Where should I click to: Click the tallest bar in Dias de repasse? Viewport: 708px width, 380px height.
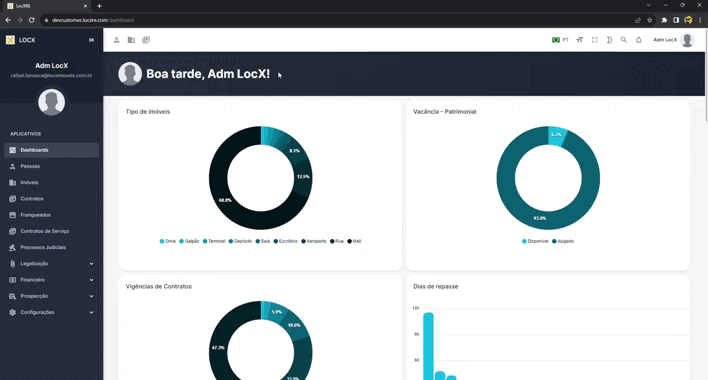[x=428, y=346]
